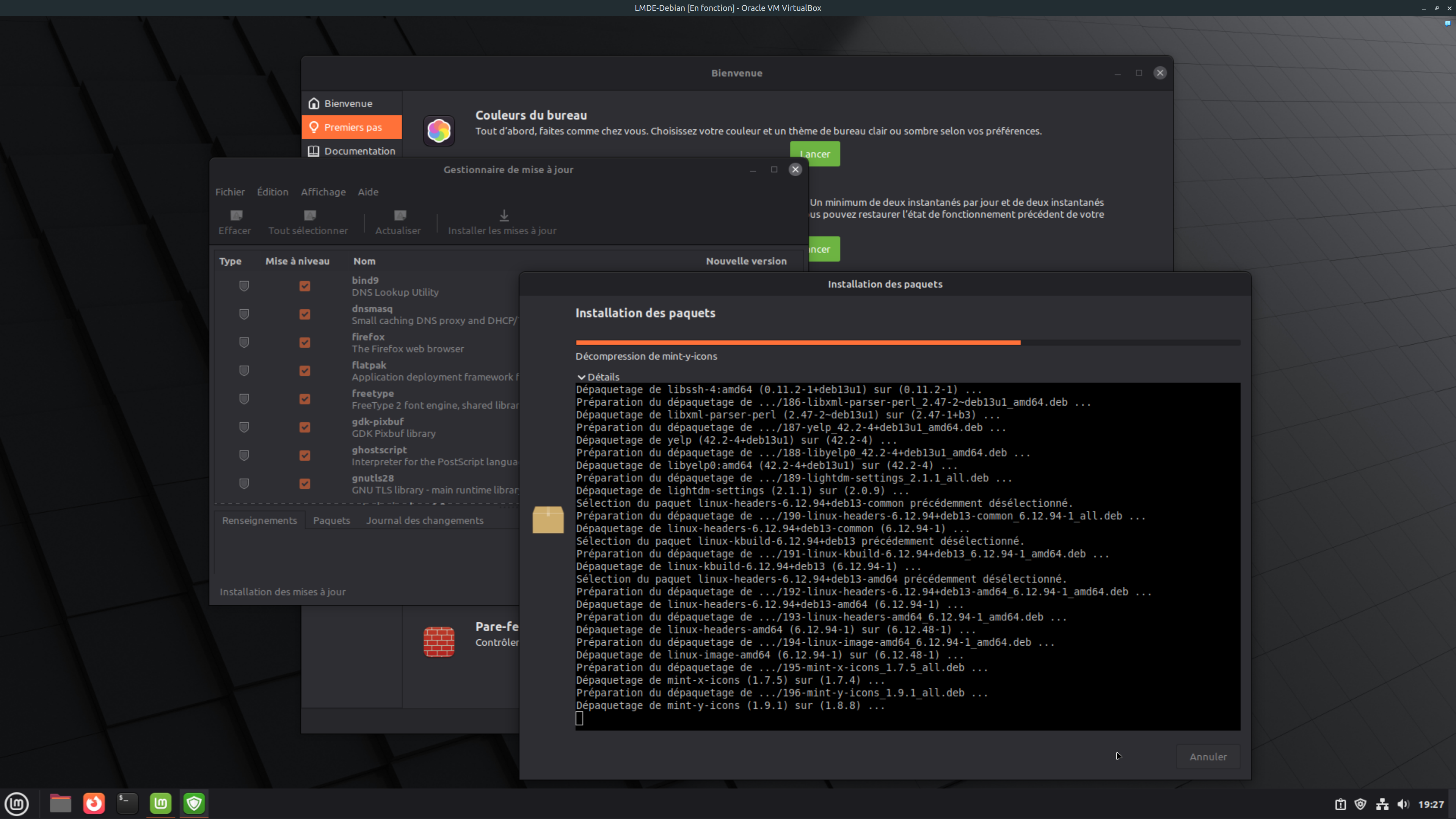Open the Linux Mint start menu

pyautogui.click(x=17, y=803)
